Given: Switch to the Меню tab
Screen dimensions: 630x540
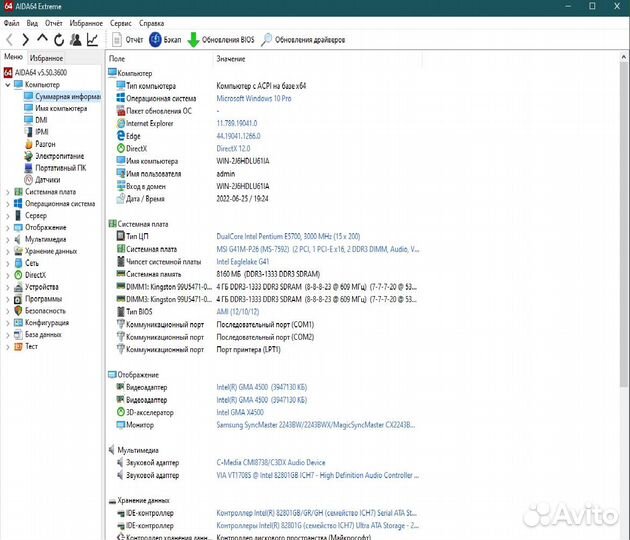Looking at the screenshot, I should (x=13, y=57).
